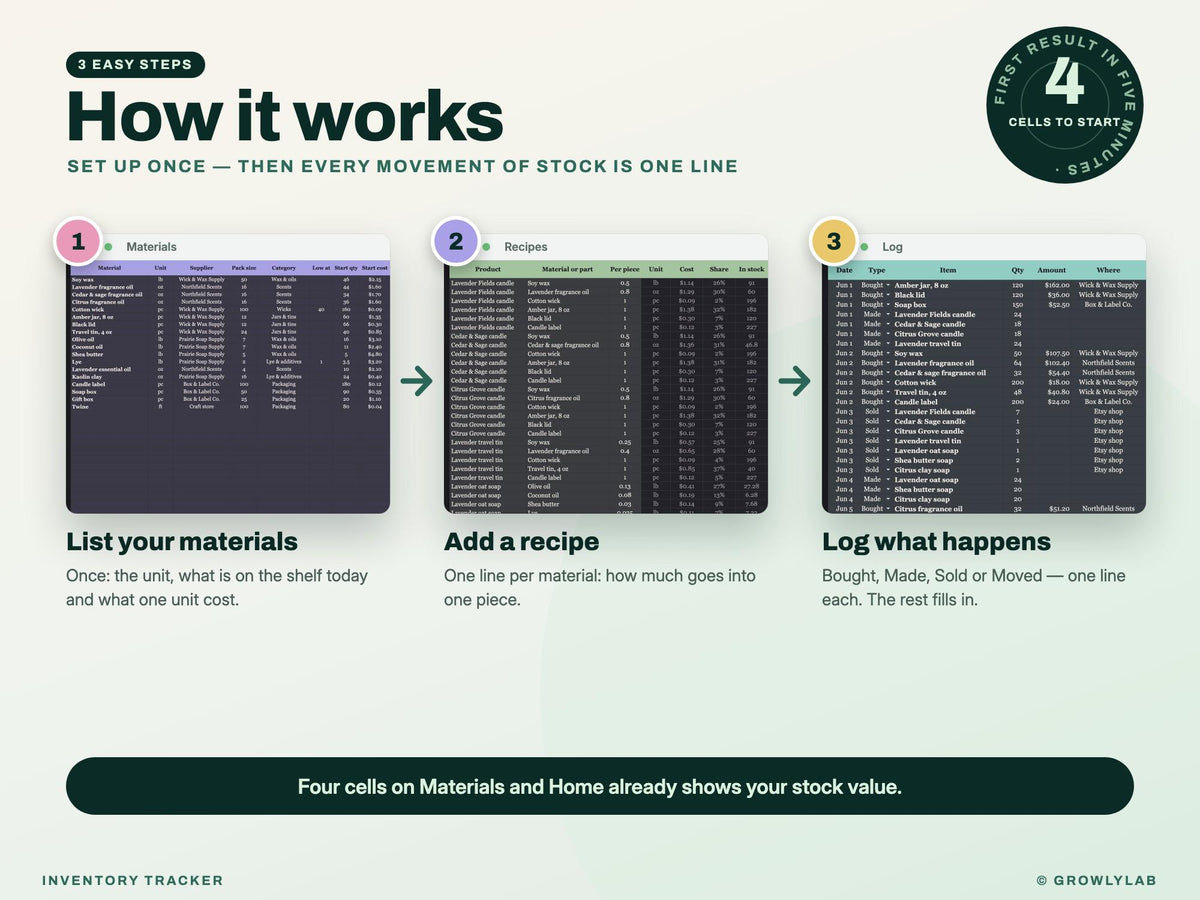Click the Add a recipe heading
The width and height of the screenshot is (1200, 900).
point(522,542)
